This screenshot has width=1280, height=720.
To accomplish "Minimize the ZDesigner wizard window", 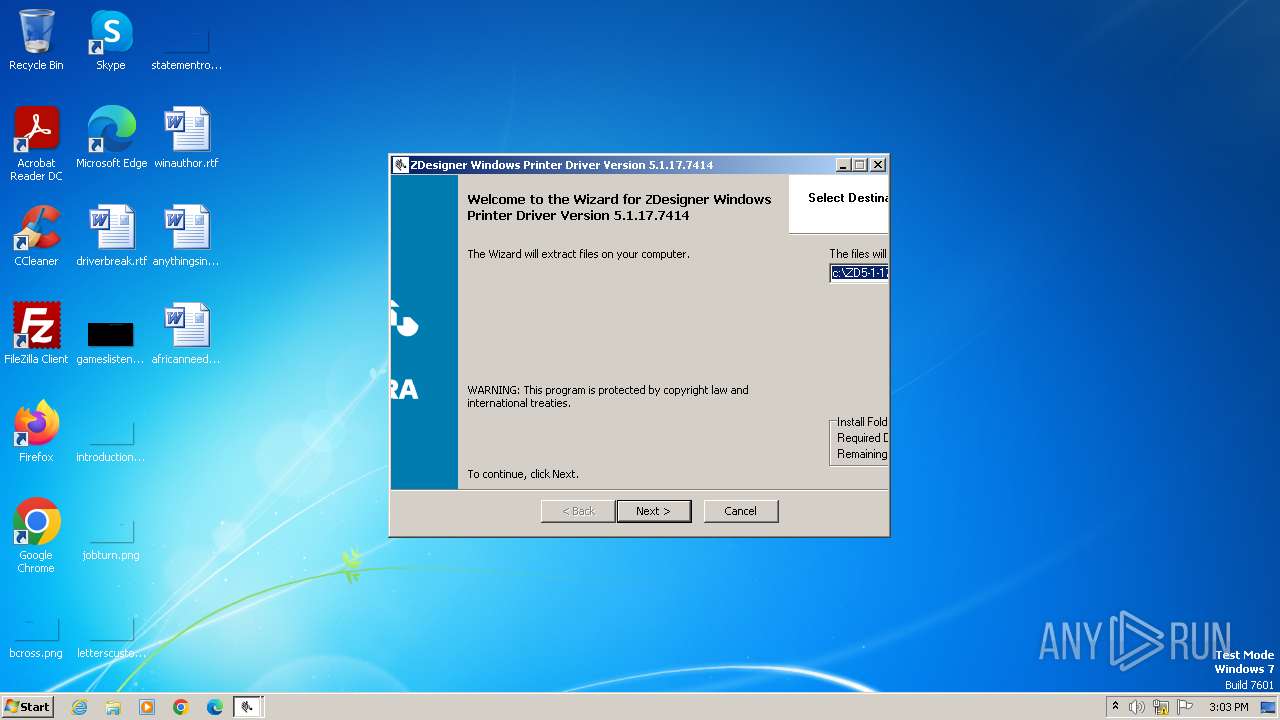I will (843, 165).
